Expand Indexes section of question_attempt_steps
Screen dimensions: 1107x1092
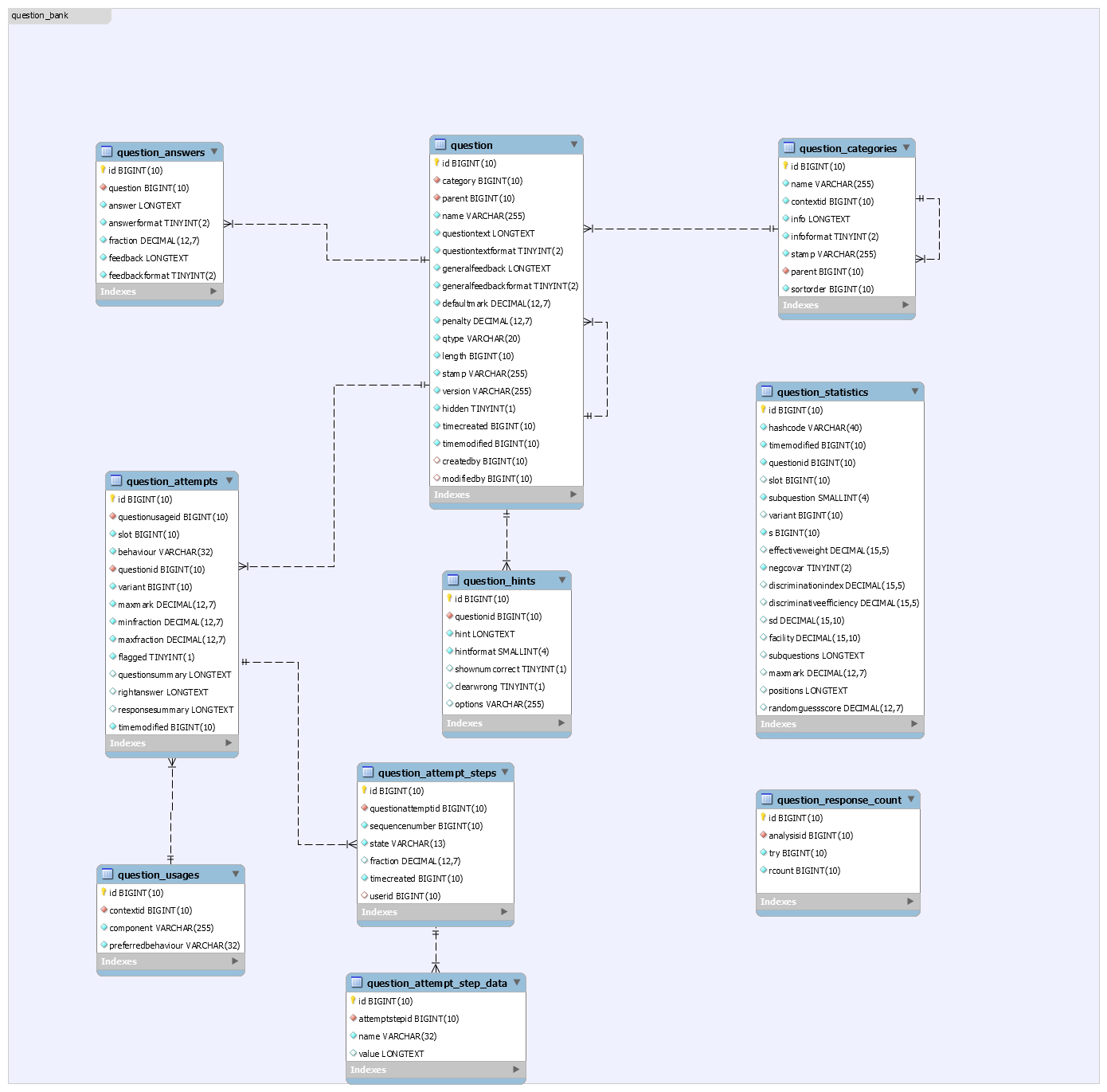tap(504, 912)
